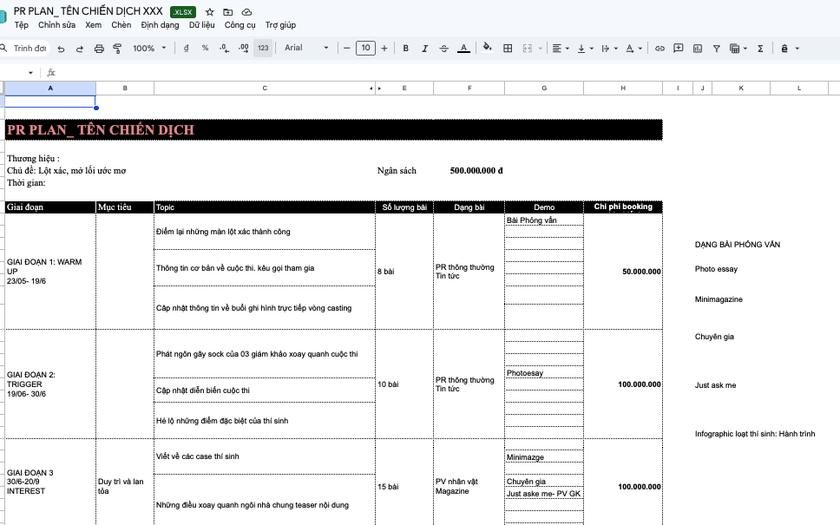The height and width of the screenshot is (525, 840).
Task: Check the cloud document status
Action: 247,12
